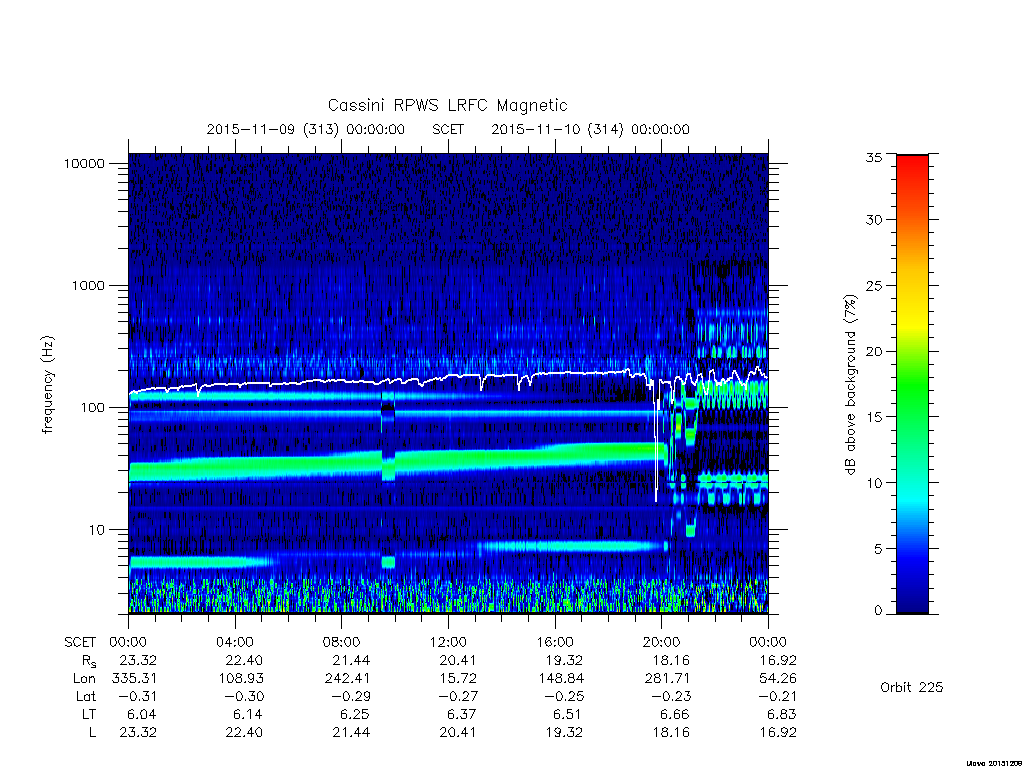The image size is (1024, 768).
Task: Click Lat value '-0.25'
Action: pos(563,697)
